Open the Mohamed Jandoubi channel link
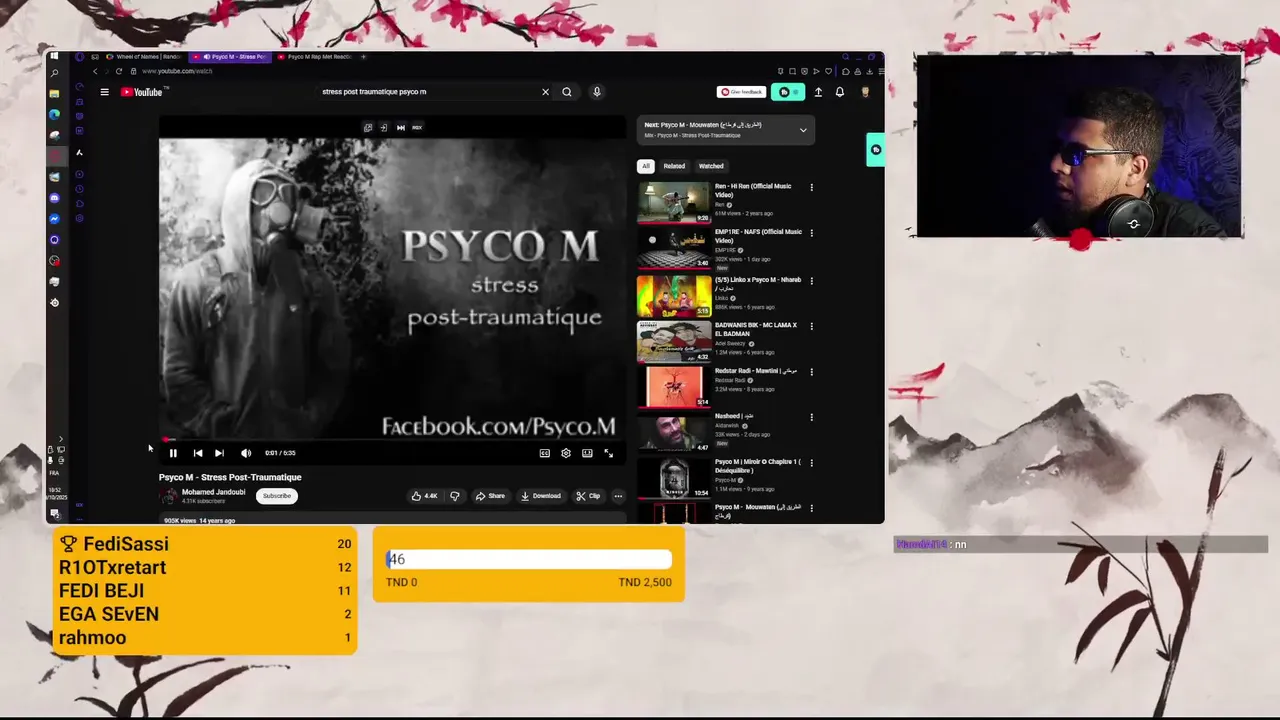 [x=213, y=492]
